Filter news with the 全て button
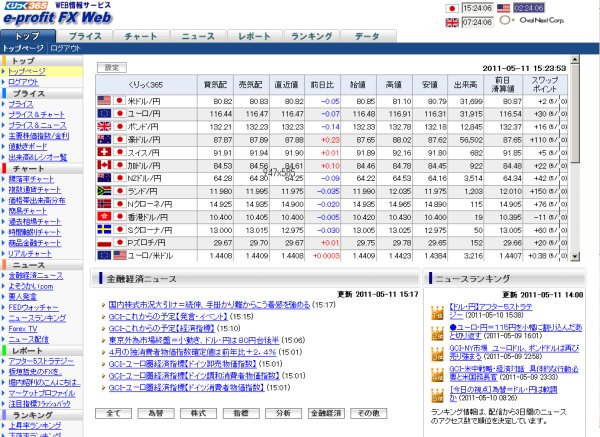 click(113, 413)
